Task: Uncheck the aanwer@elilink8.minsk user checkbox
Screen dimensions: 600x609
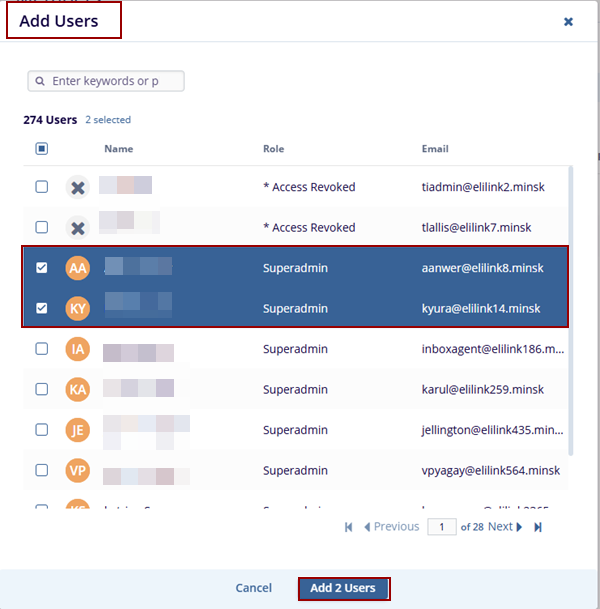Action: [41, 268]
